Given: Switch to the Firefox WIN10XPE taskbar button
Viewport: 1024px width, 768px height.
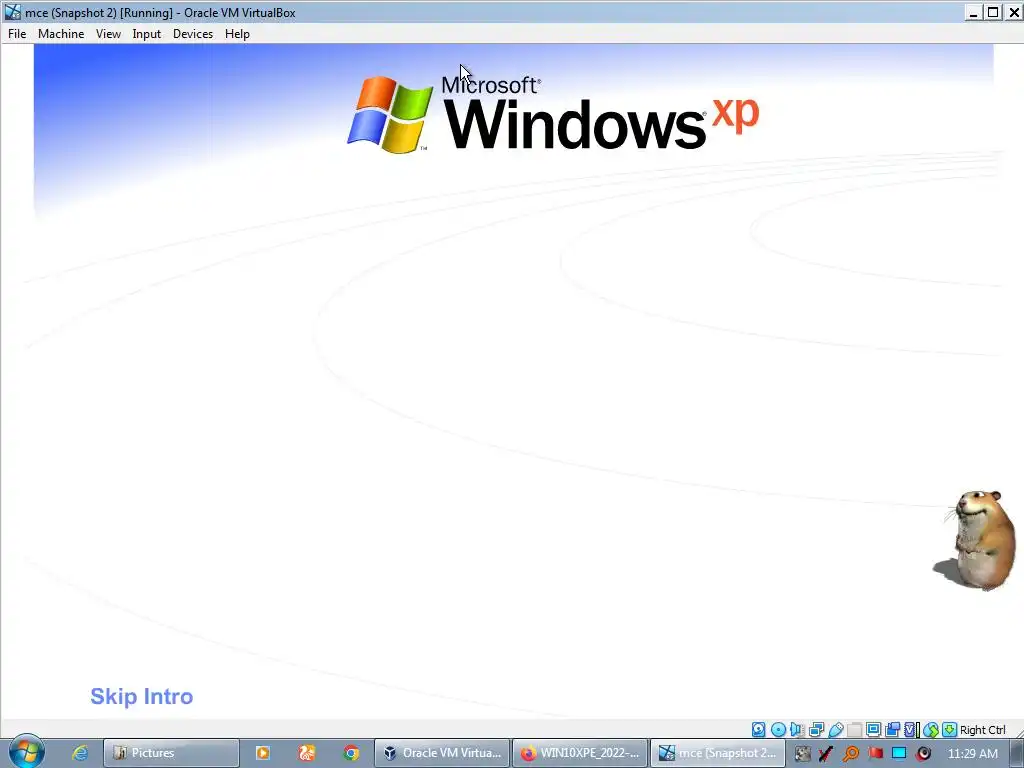Looking at the screenshot, I should coord(581,753).
